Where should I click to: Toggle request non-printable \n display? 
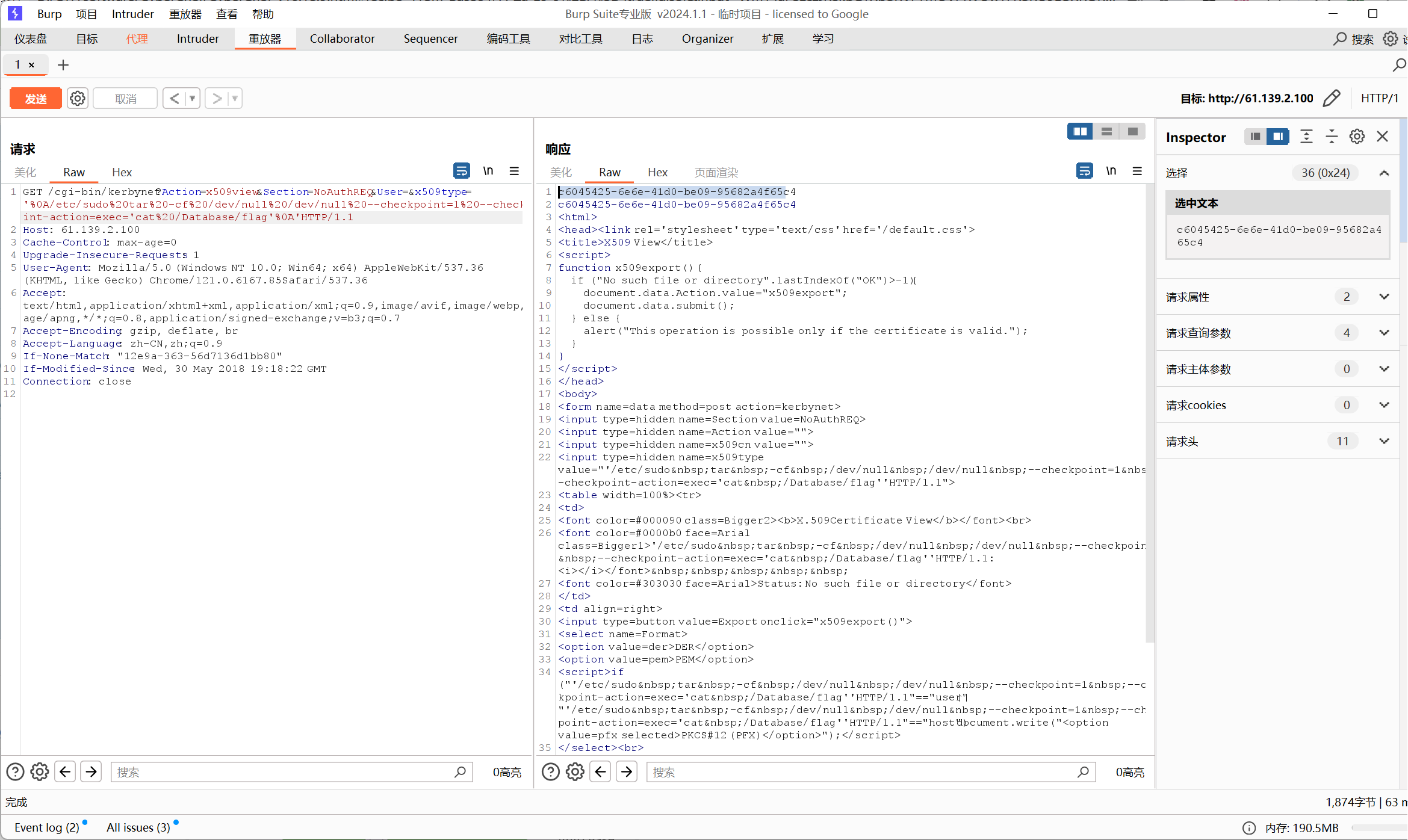pos(488,171)
